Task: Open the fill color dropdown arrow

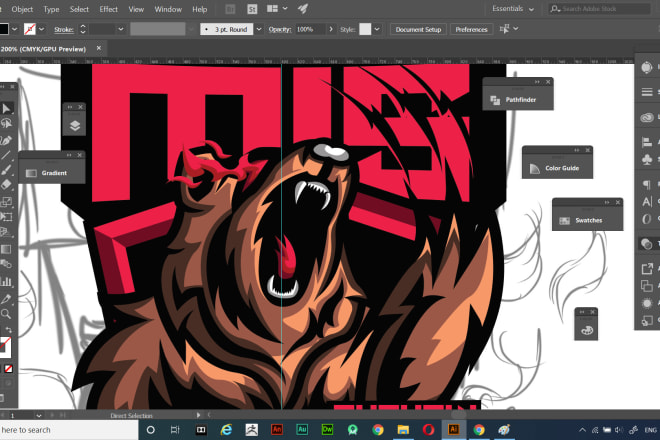Action: click(15, 29)
